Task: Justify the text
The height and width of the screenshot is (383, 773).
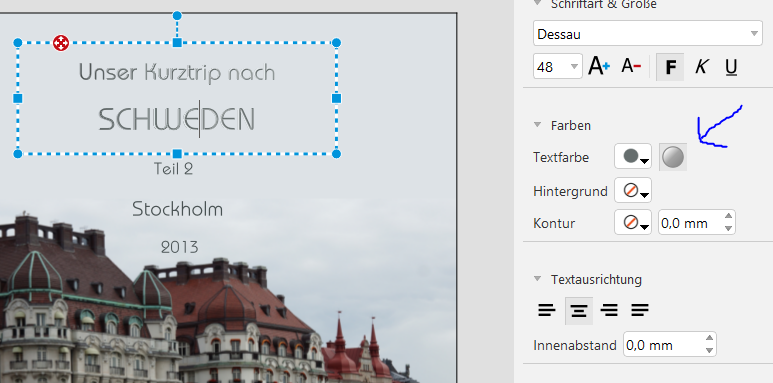Action: 639,311
